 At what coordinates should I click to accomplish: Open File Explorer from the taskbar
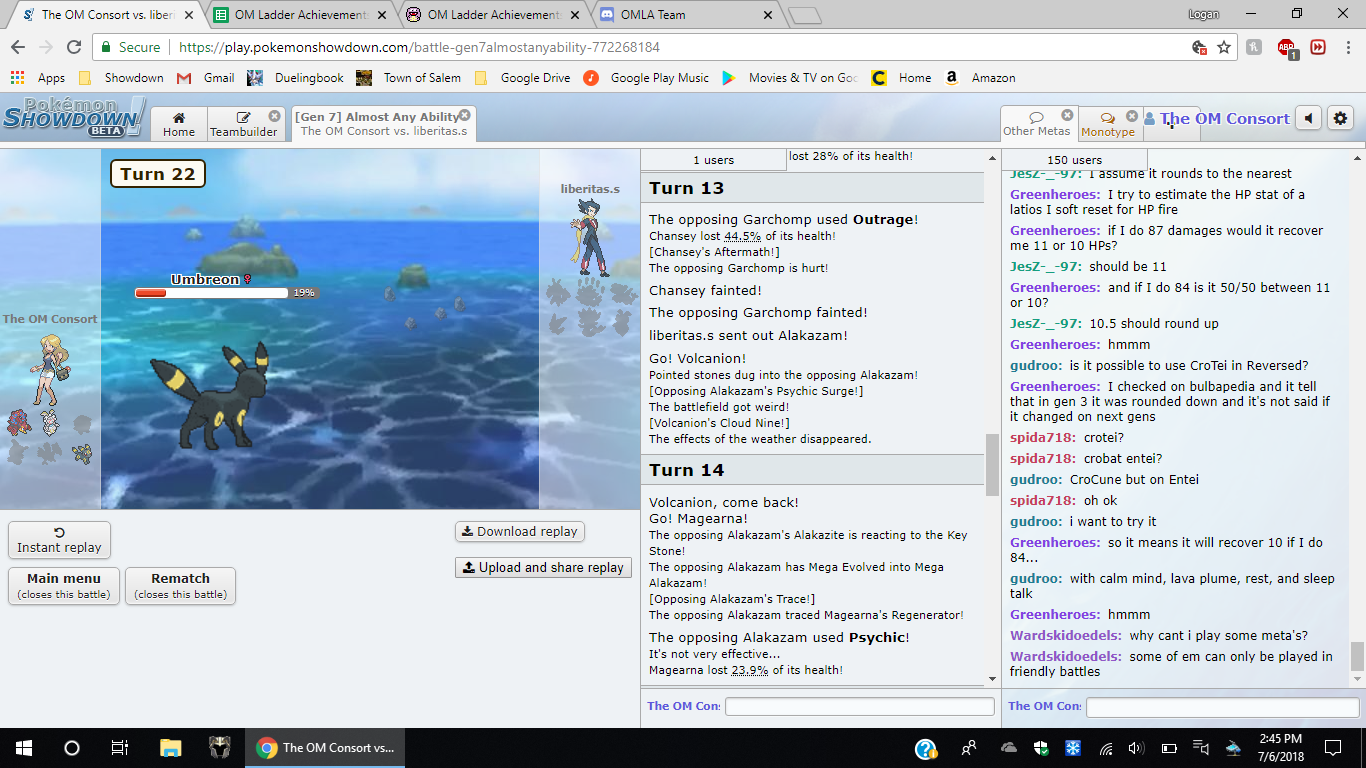pyautogui.click(x=171, y=747)
